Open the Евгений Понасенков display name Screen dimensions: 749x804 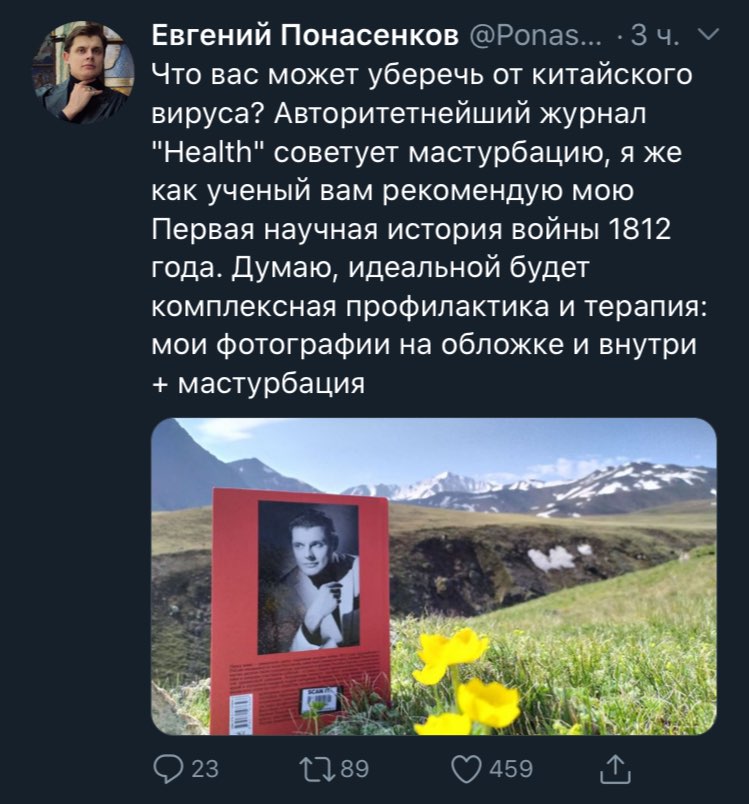coord(305,35)
